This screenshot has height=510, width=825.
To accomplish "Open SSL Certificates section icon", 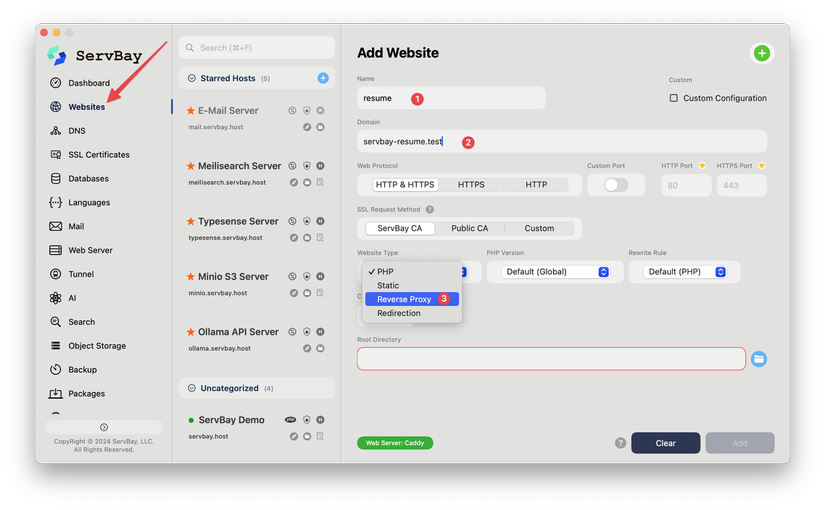I will tap(55, 154).
